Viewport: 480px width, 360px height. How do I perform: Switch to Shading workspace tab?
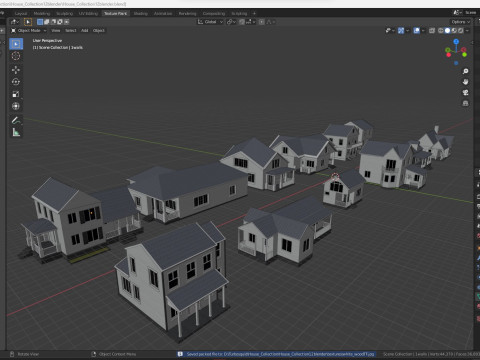pos(140,14)
